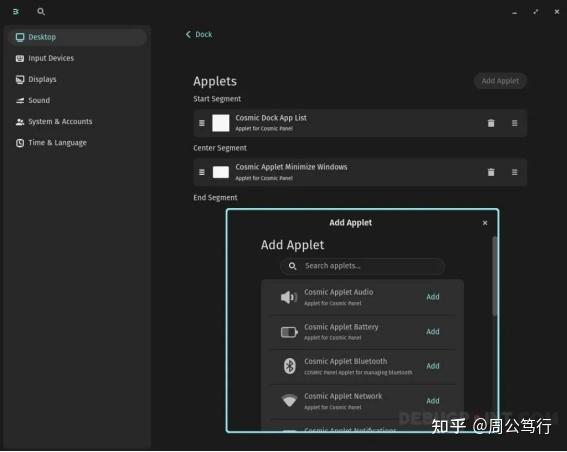Toggle the navigation sidebar icon
This screenshot has height=452, width=567.
tap(16, 12)
